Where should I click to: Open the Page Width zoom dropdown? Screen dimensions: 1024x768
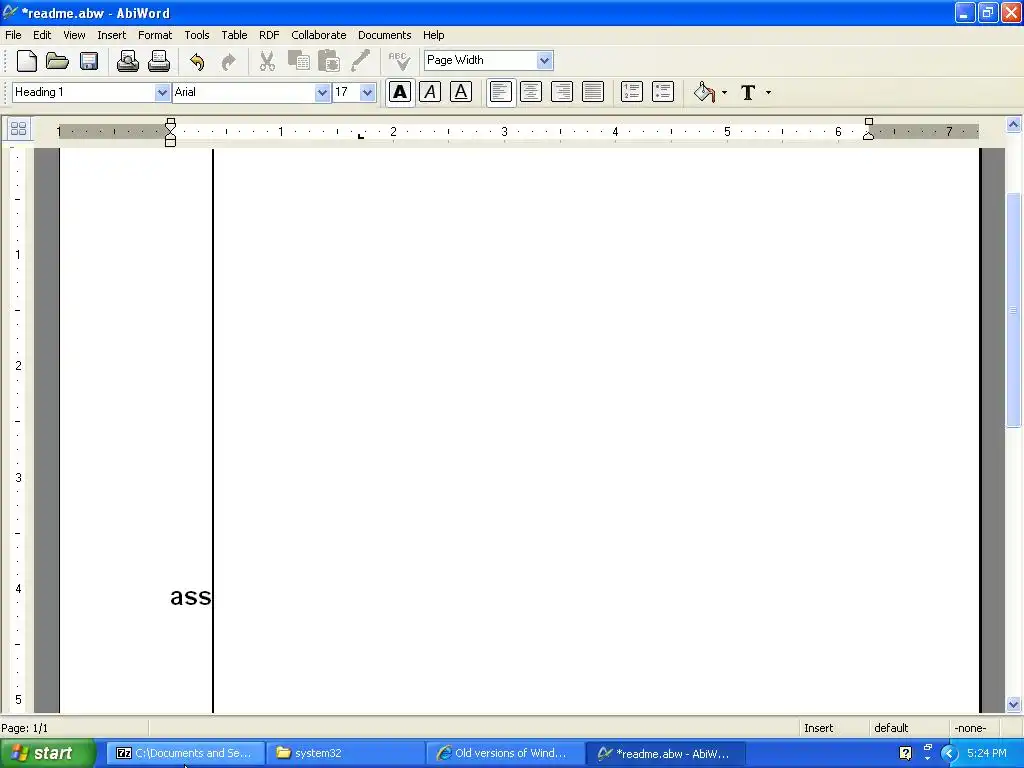click(545, 61)
